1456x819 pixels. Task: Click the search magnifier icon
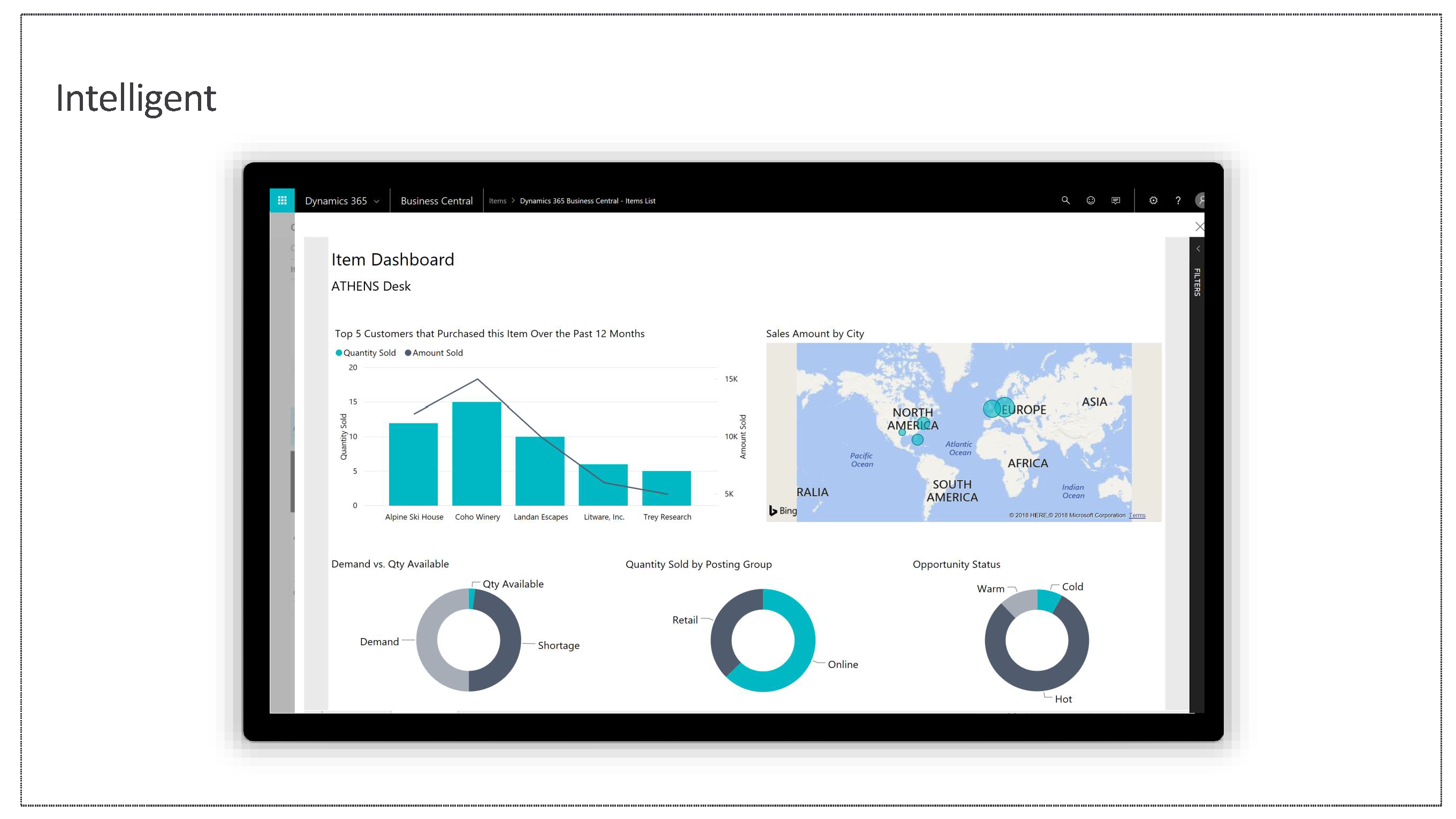(1065, 200)
